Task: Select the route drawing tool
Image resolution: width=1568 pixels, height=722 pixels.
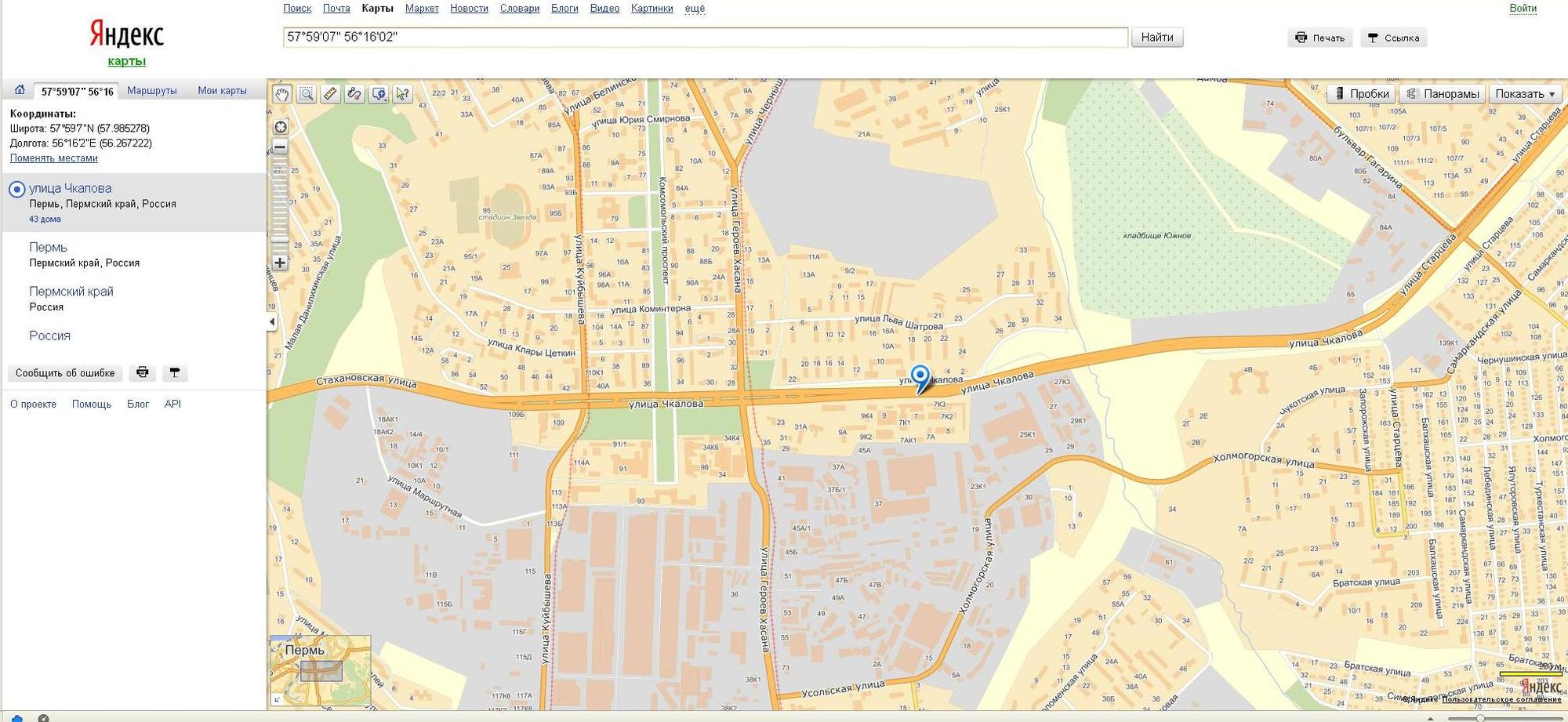Action: tap(354, 94)
